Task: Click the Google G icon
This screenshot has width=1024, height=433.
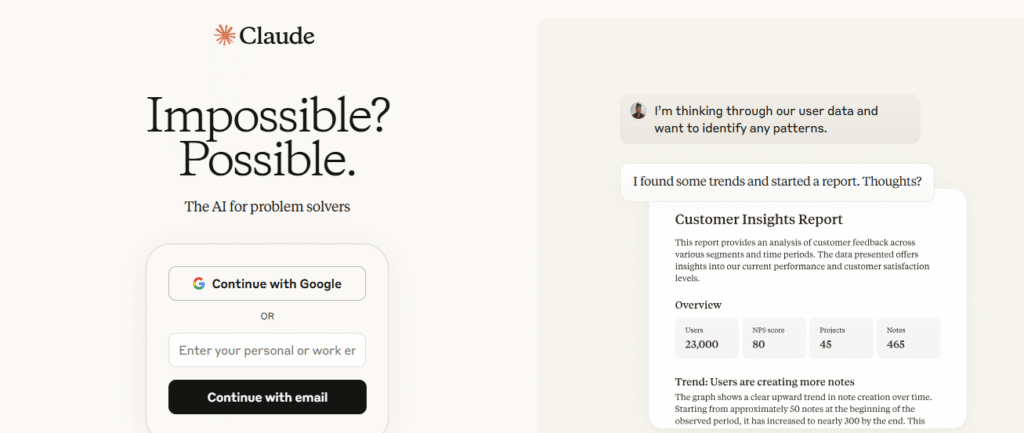Action: coord(199,284)
